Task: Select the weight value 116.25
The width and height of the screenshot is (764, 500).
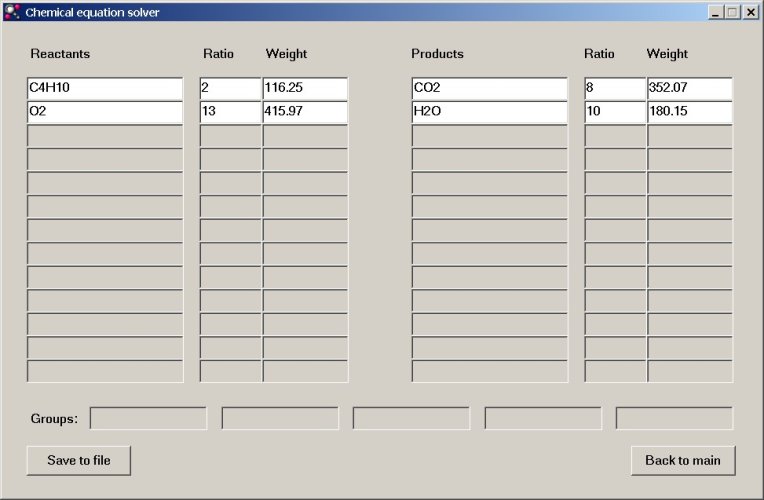Action: pyautogui.click(x=306, y=88)
